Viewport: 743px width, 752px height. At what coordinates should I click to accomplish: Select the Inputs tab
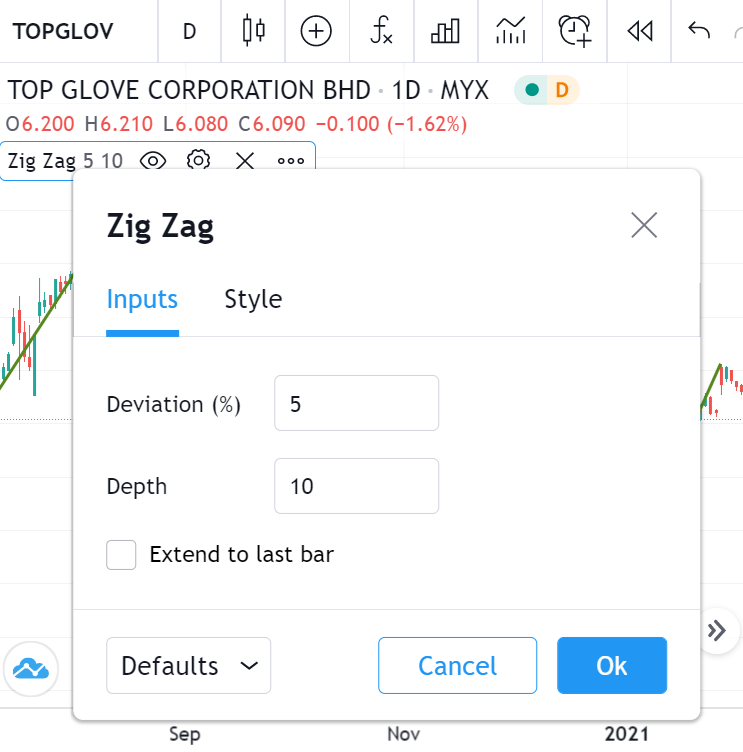click(x=142, y=299)
